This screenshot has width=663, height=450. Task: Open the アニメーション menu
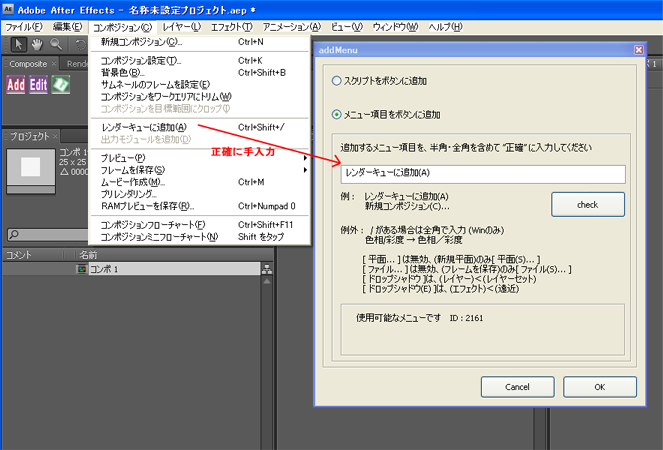coord(292,27)
